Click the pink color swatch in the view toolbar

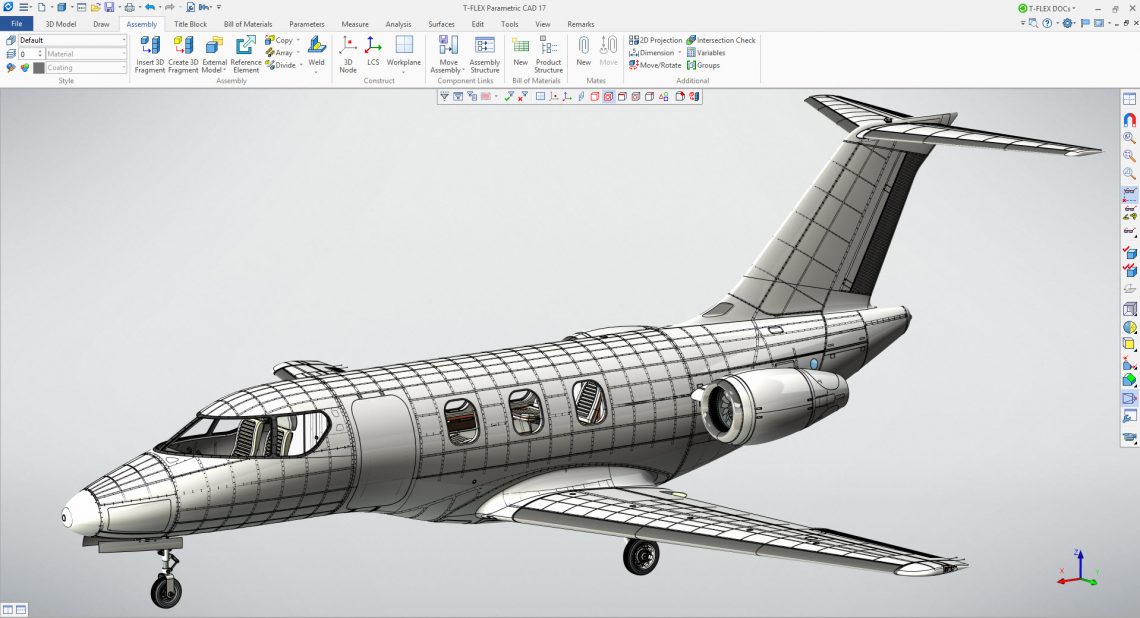tap(488, 97)
